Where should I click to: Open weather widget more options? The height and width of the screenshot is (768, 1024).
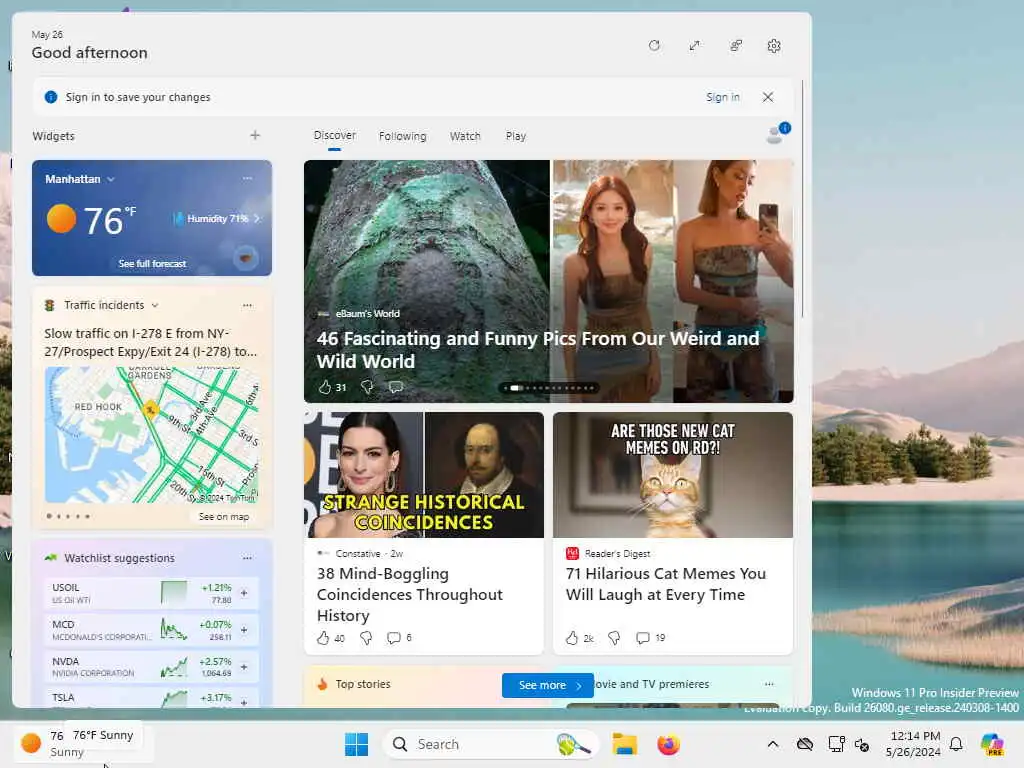248,178
